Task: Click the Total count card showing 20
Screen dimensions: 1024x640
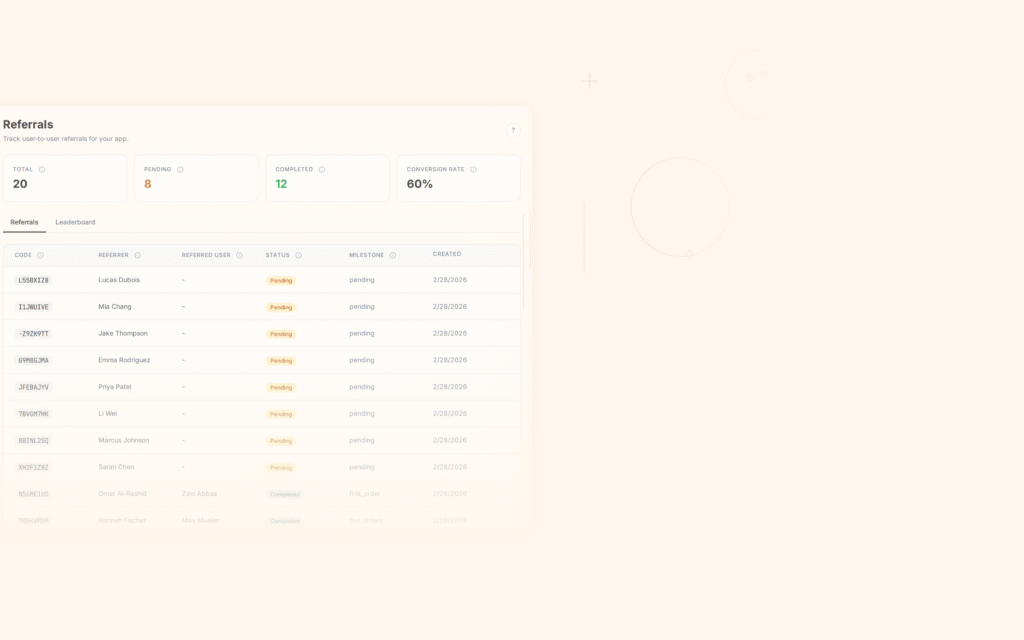Action: tap(65, 178)
